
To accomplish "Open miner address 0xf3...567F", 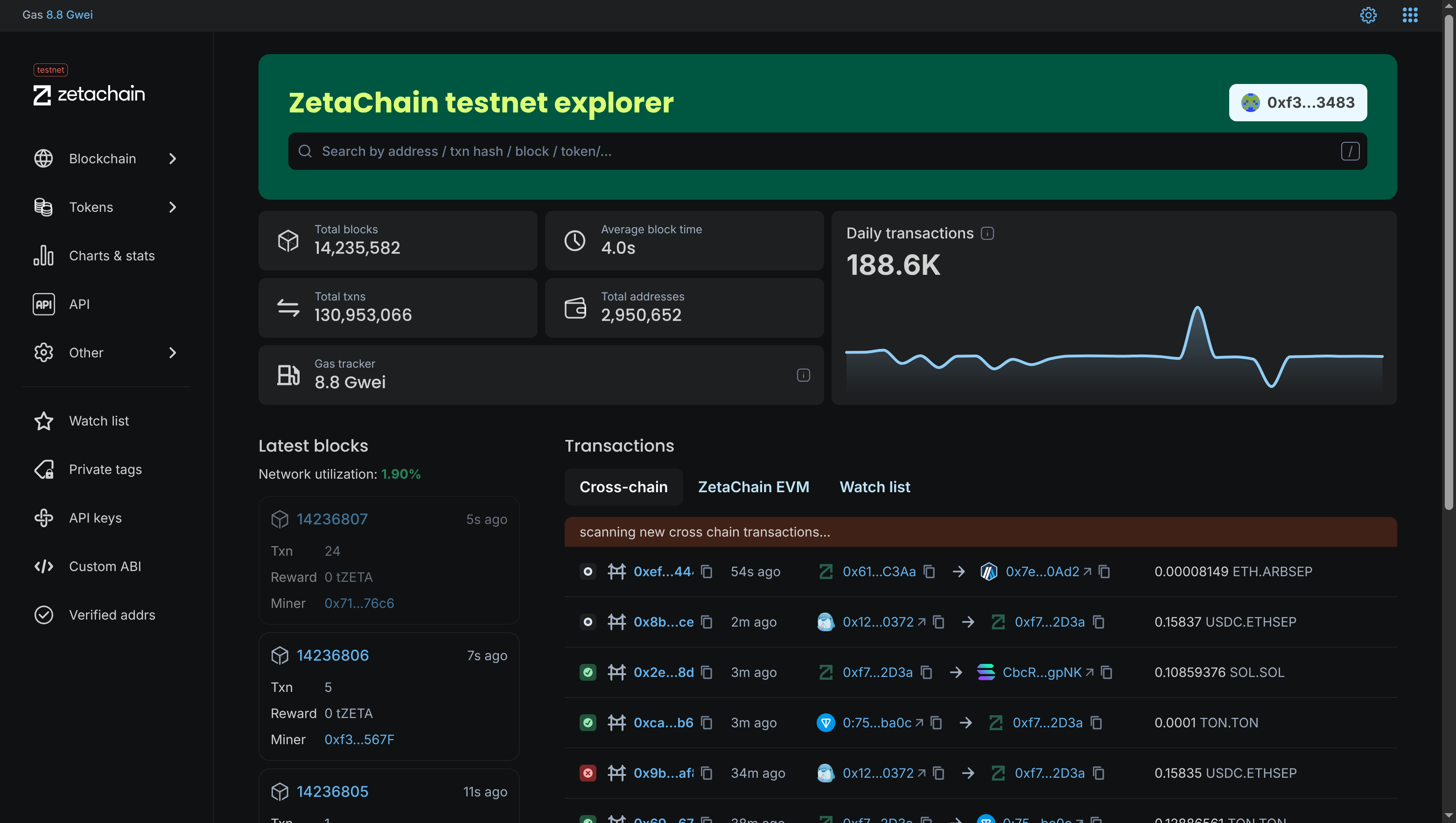I will [359, 739].
